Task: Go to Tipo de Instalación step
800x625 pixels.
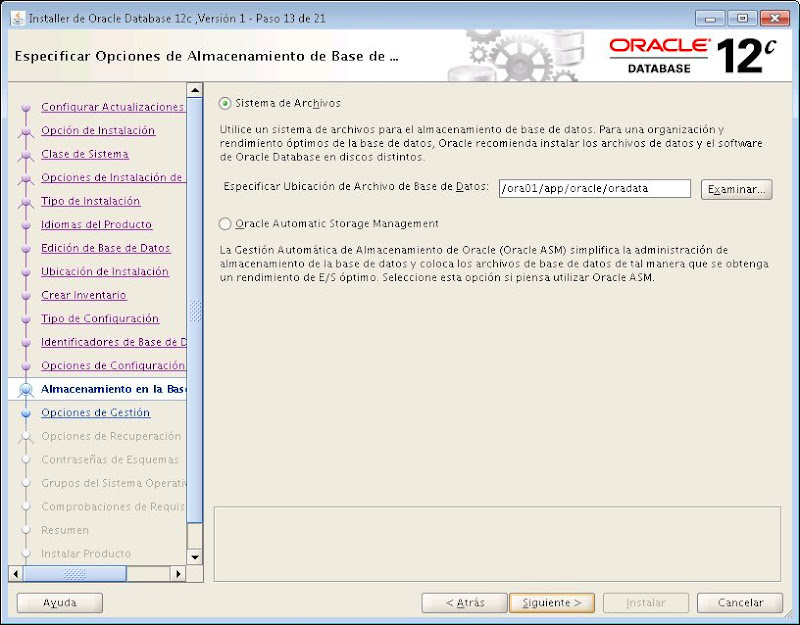Action: 90,201
